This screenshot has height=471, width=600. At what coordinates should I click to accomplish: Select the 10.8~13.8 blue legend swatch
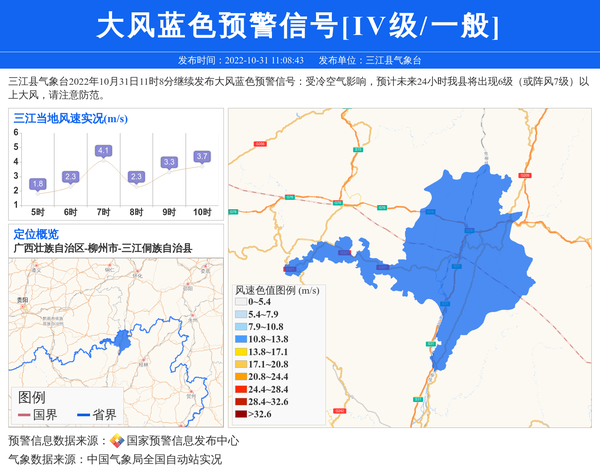click(x=241, y=339)
